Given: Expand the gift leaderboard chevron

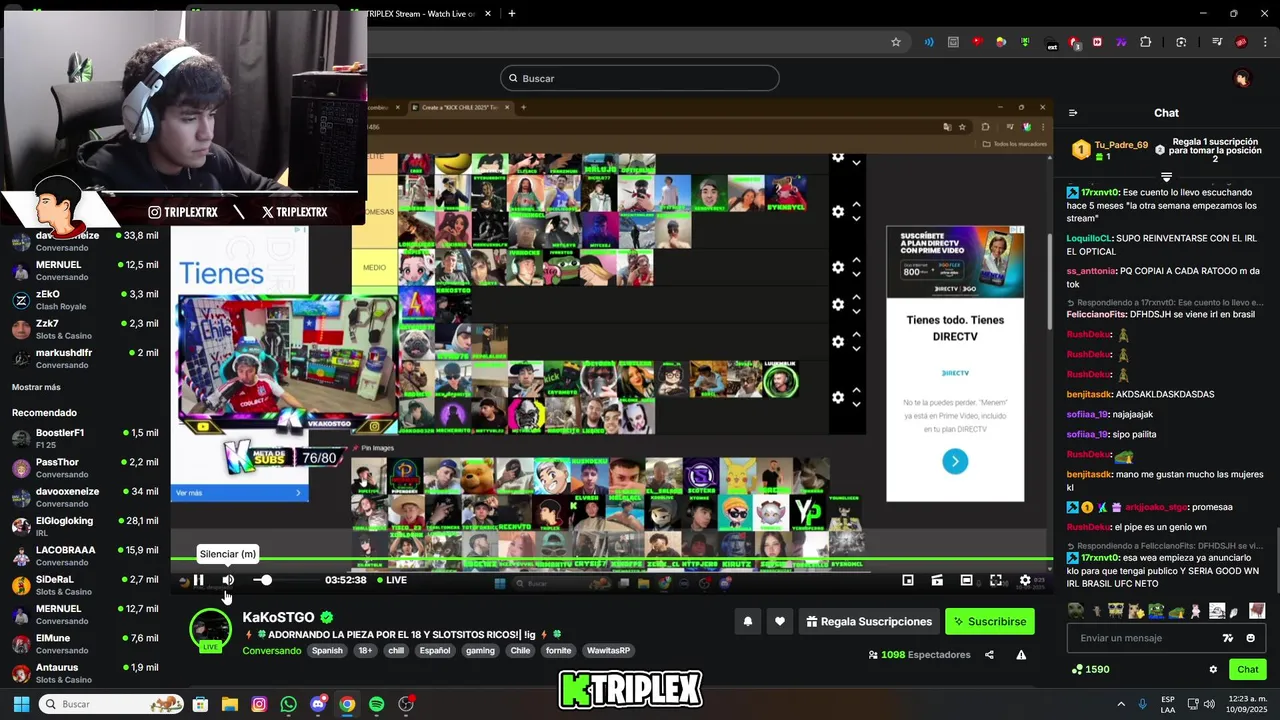Looking at the screenshot, I should pyautogui.click(x=1166, y=177).
